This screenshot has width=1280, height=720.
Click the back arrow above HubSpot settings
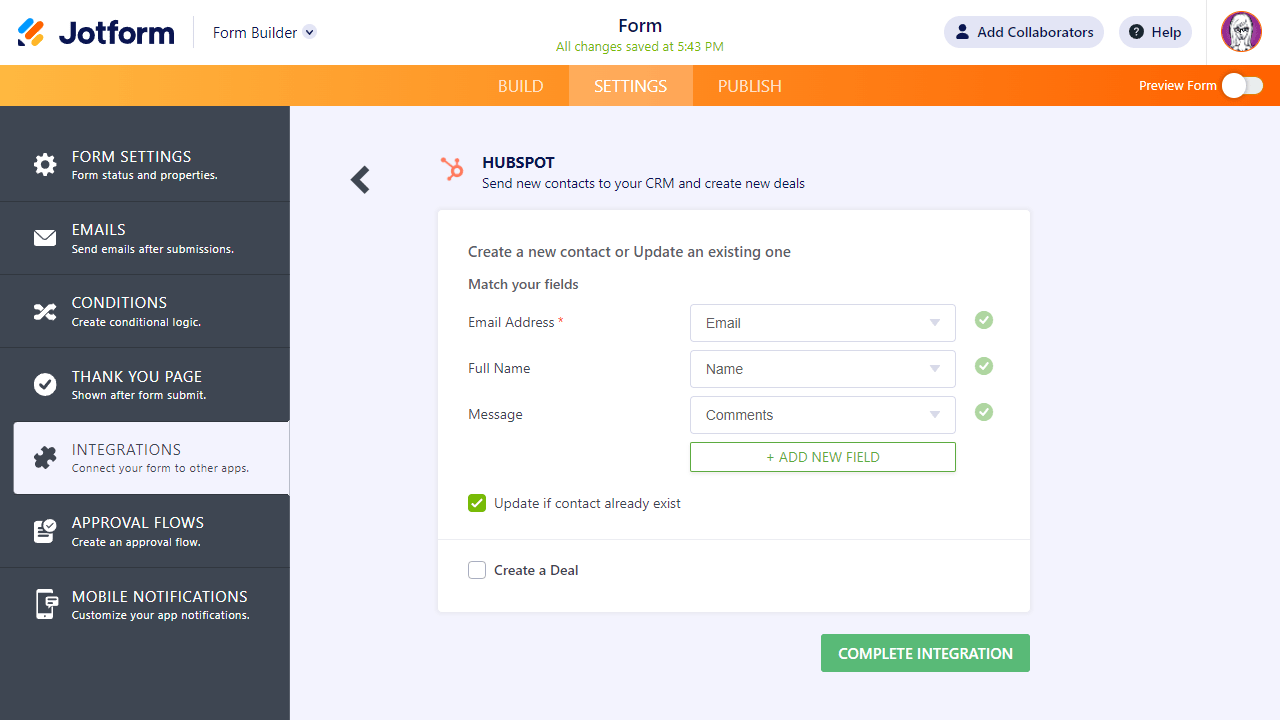pos(360,179)
